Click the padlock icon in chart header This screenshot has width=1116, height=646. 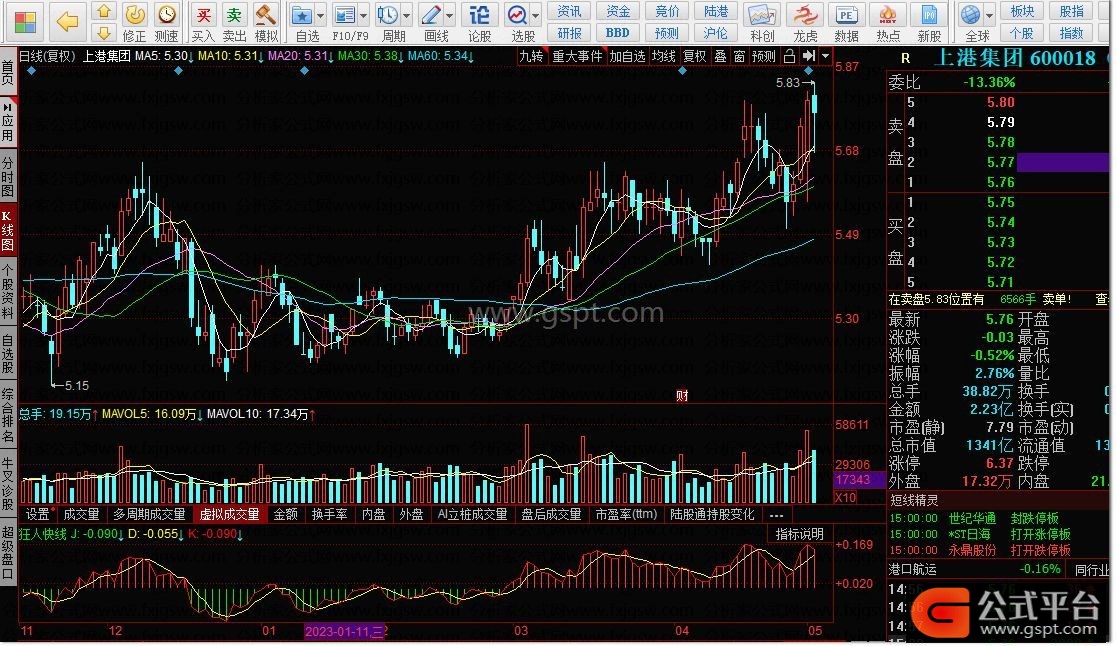[x=789, y=56]
